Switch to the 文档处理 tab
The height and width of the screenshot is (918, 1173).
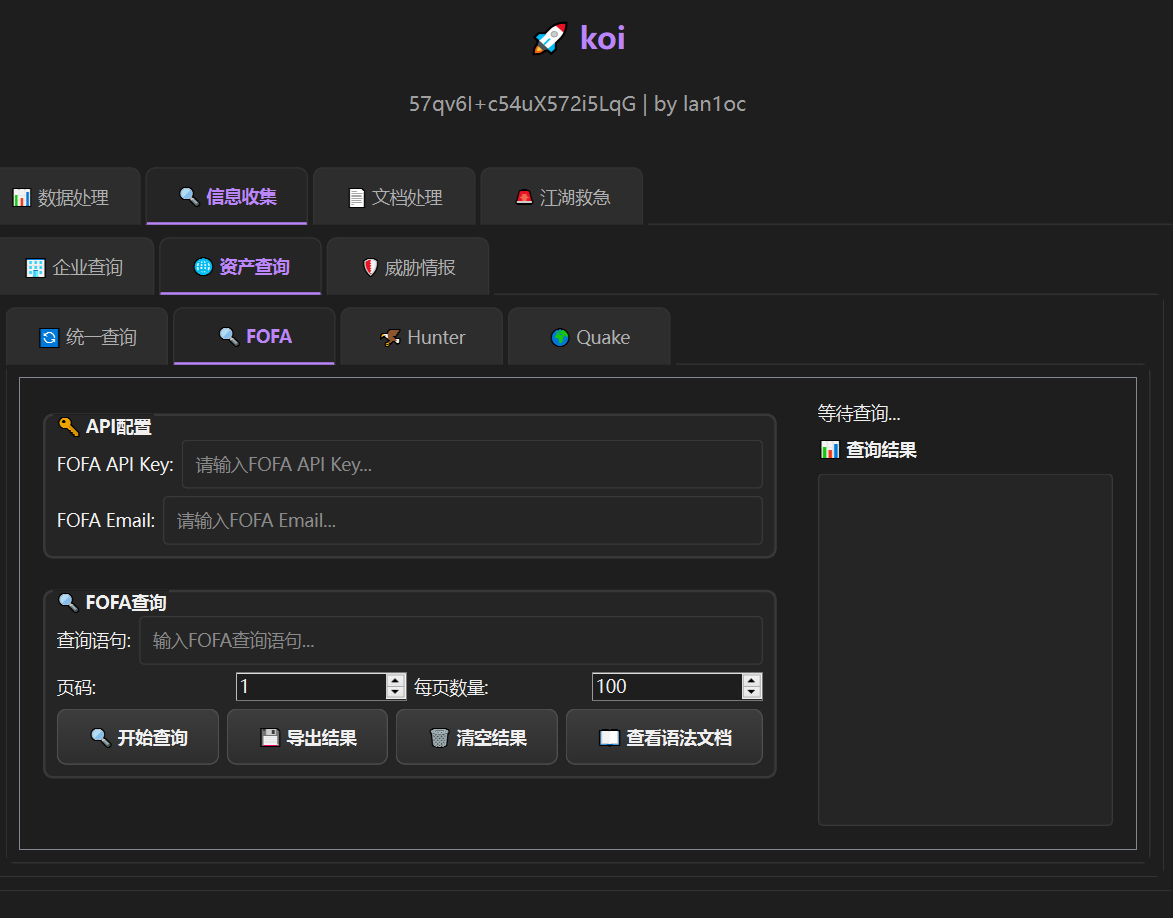click(395, 197)
